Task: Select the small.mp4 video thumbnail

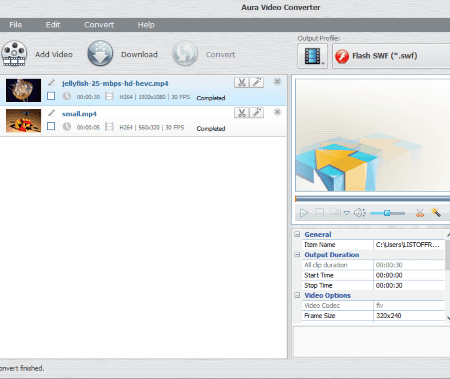Action: tap(23, 121)
